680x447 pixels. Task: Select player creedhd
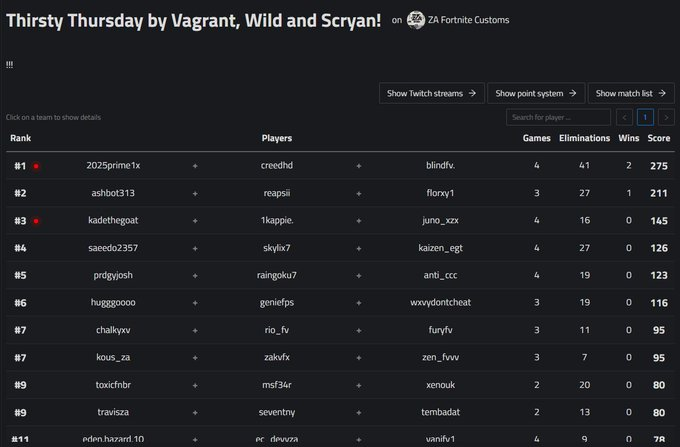277,165
